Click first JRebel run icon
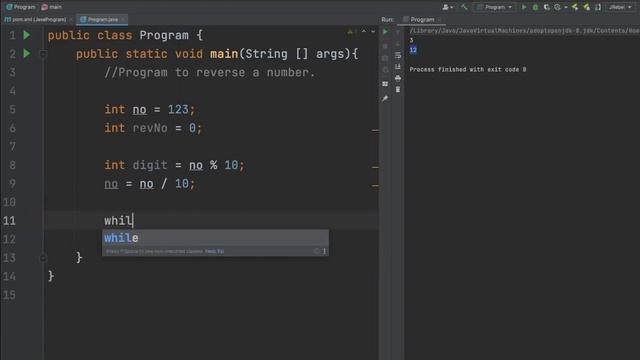 coord(575,7)
